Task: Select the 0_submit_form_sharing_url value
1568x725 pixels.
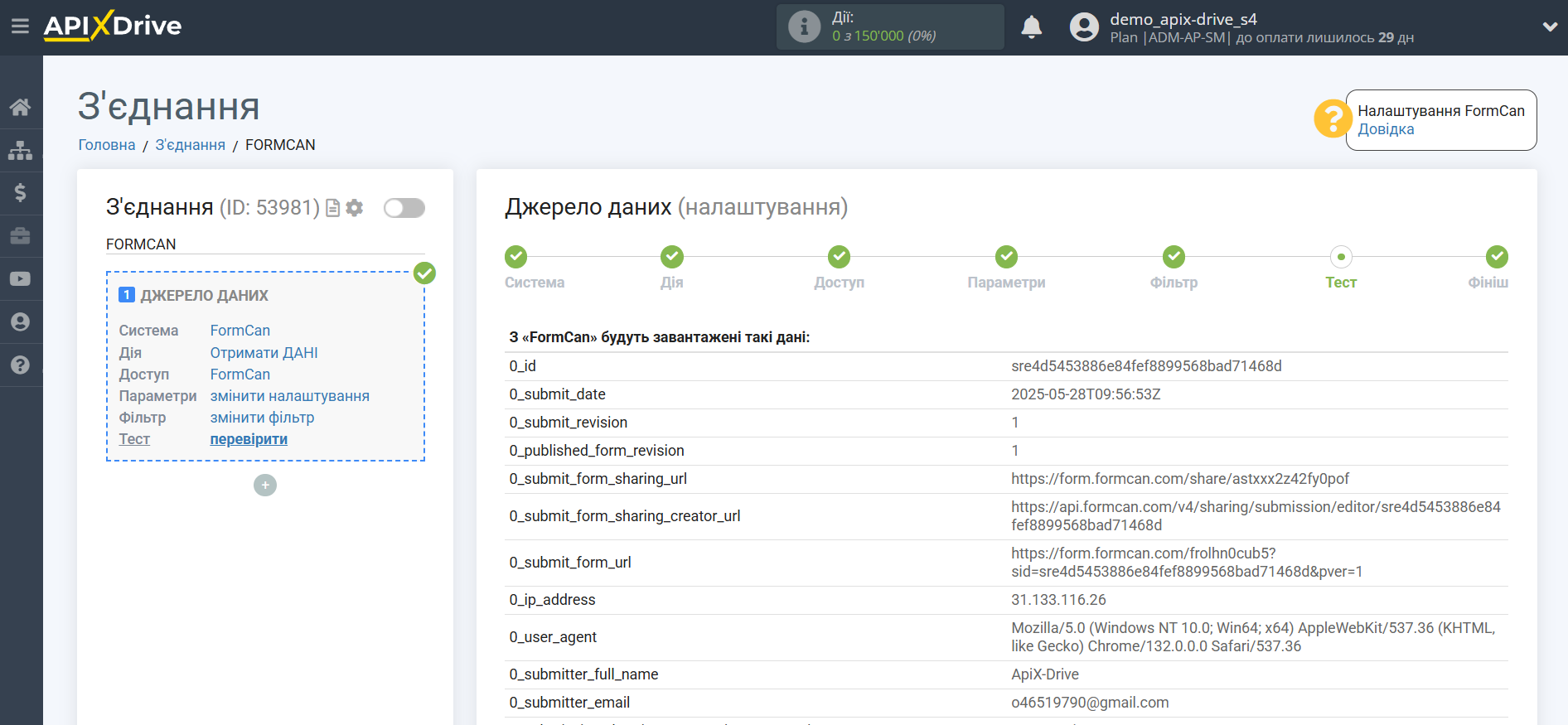Action: pyautogui.click(x=1180, y=479)
